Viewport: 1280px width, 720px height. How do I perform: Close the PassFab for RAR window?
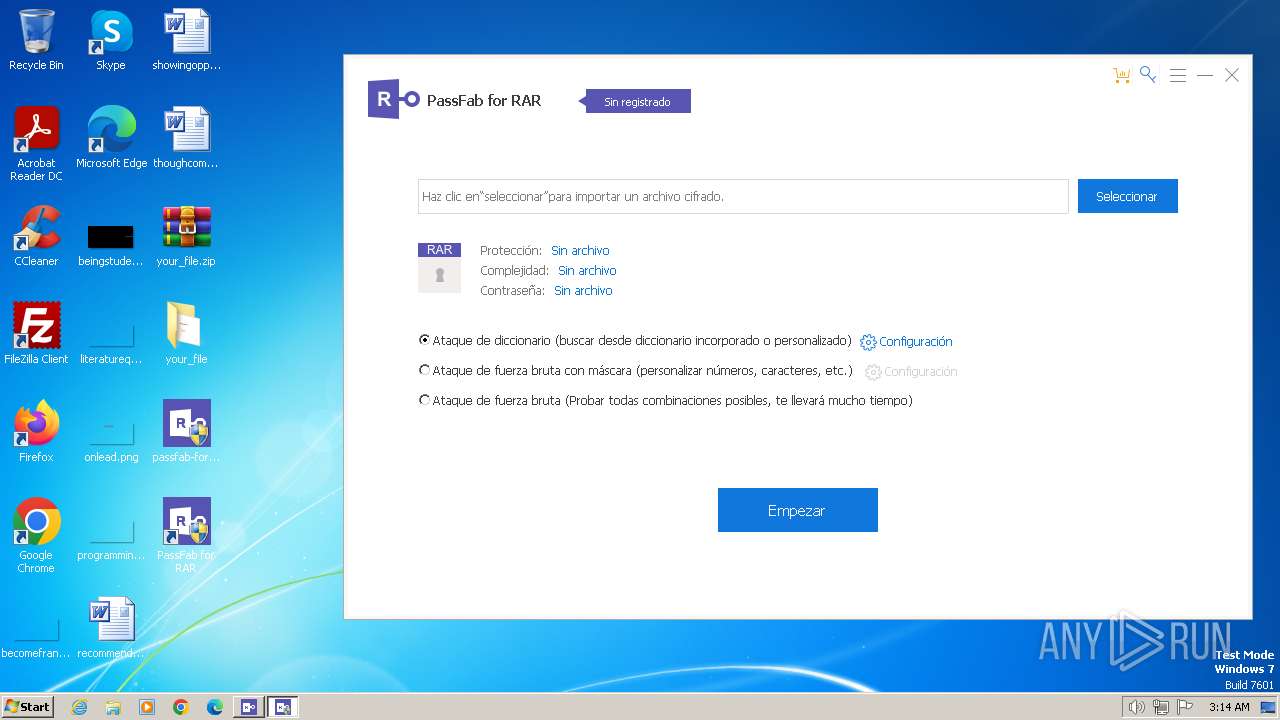tap(1232, 76)
